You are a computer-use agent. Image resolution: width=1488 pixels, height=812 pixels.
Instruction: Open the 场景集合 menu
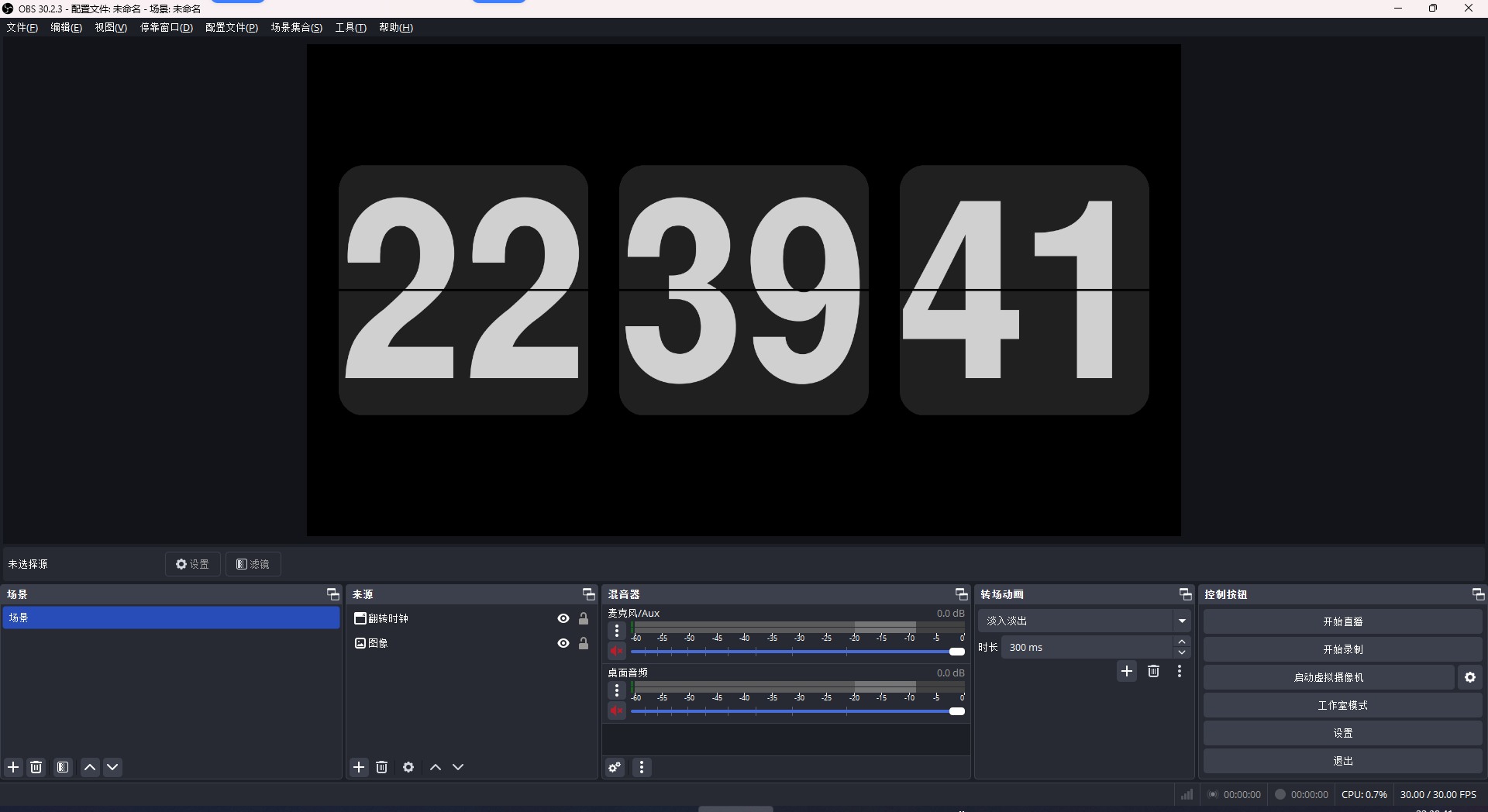(x=296, y=27)
